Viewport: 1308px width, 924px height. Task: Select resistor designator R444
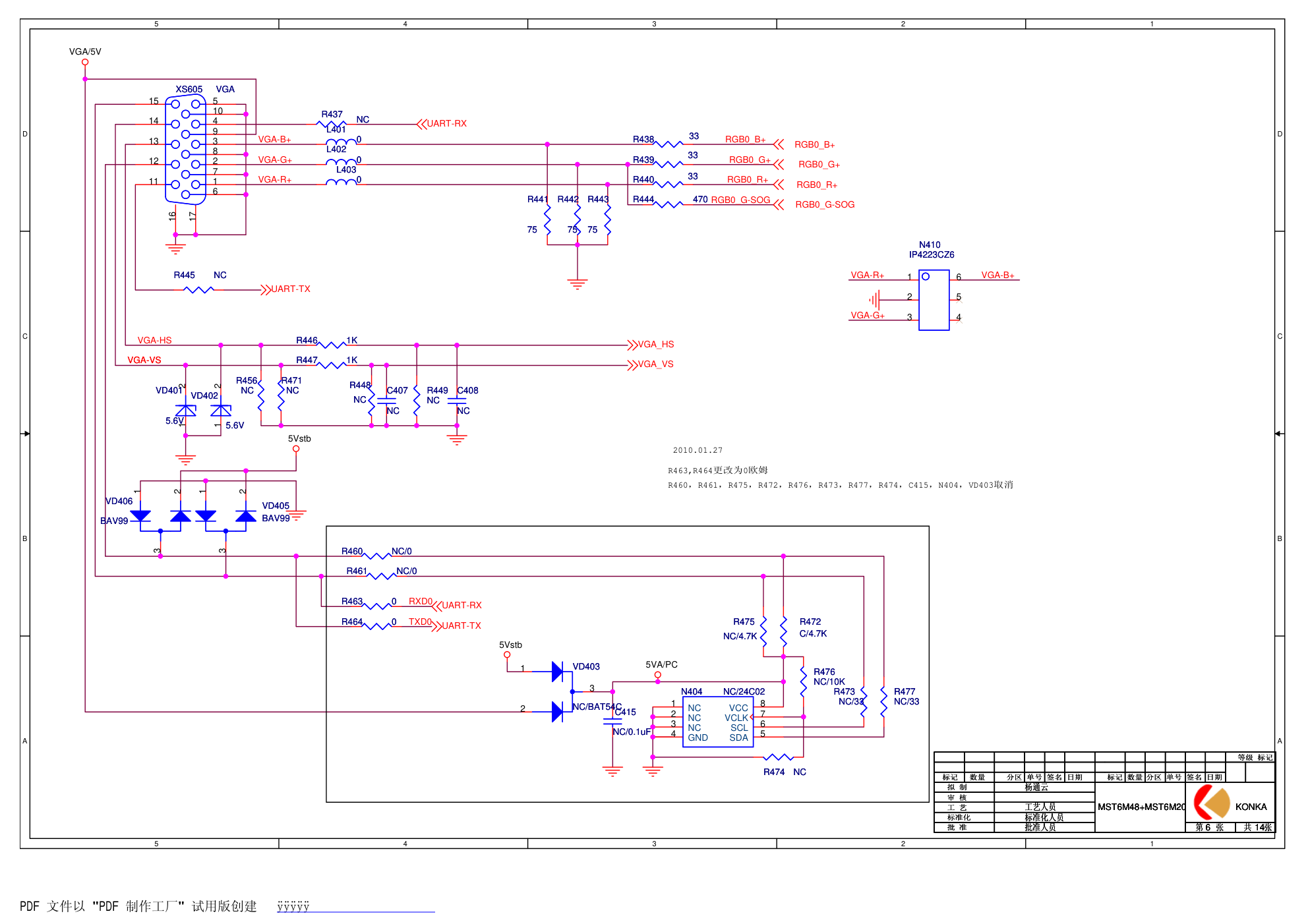(x=643, y=199)
